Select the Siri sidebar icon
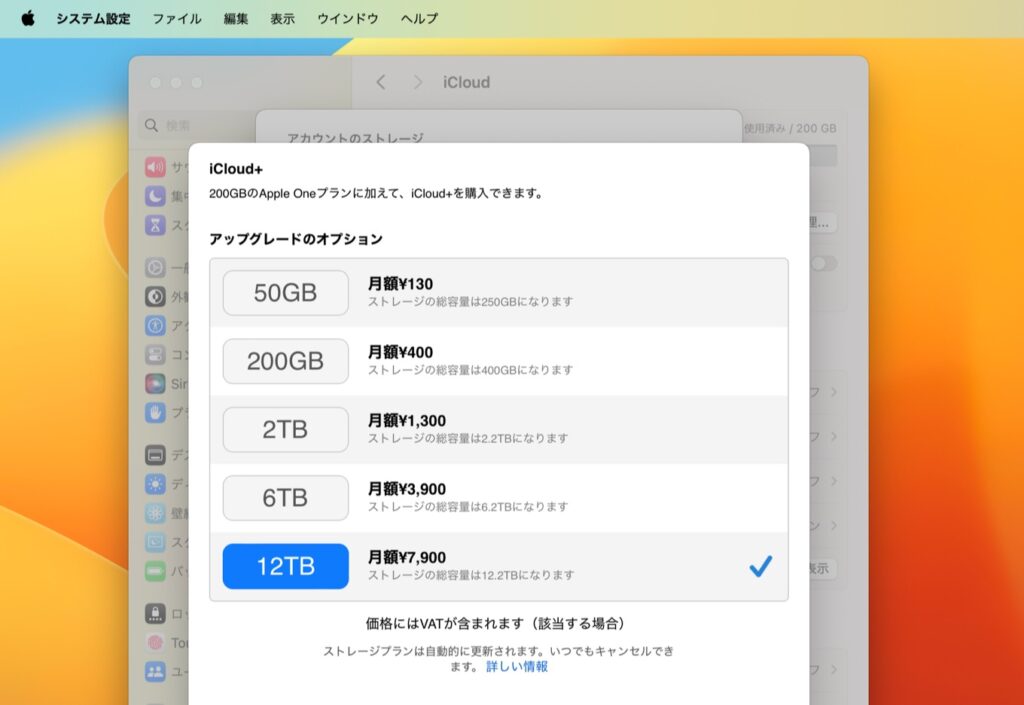This screenshot has width=1024, height=705. click(x=155, y=382)
